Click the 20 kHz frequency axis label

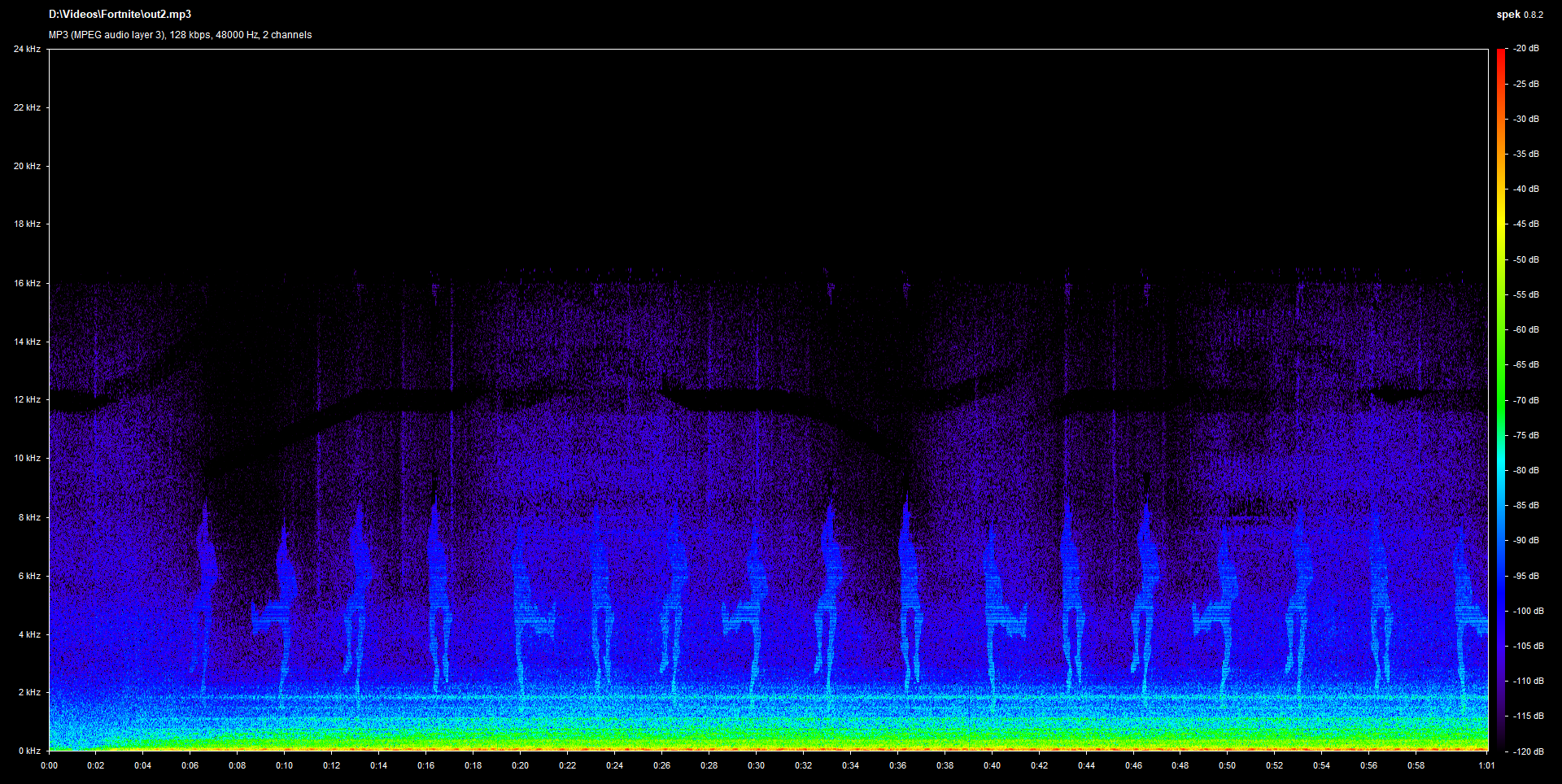pyautogui.click(x=27, y=166)
